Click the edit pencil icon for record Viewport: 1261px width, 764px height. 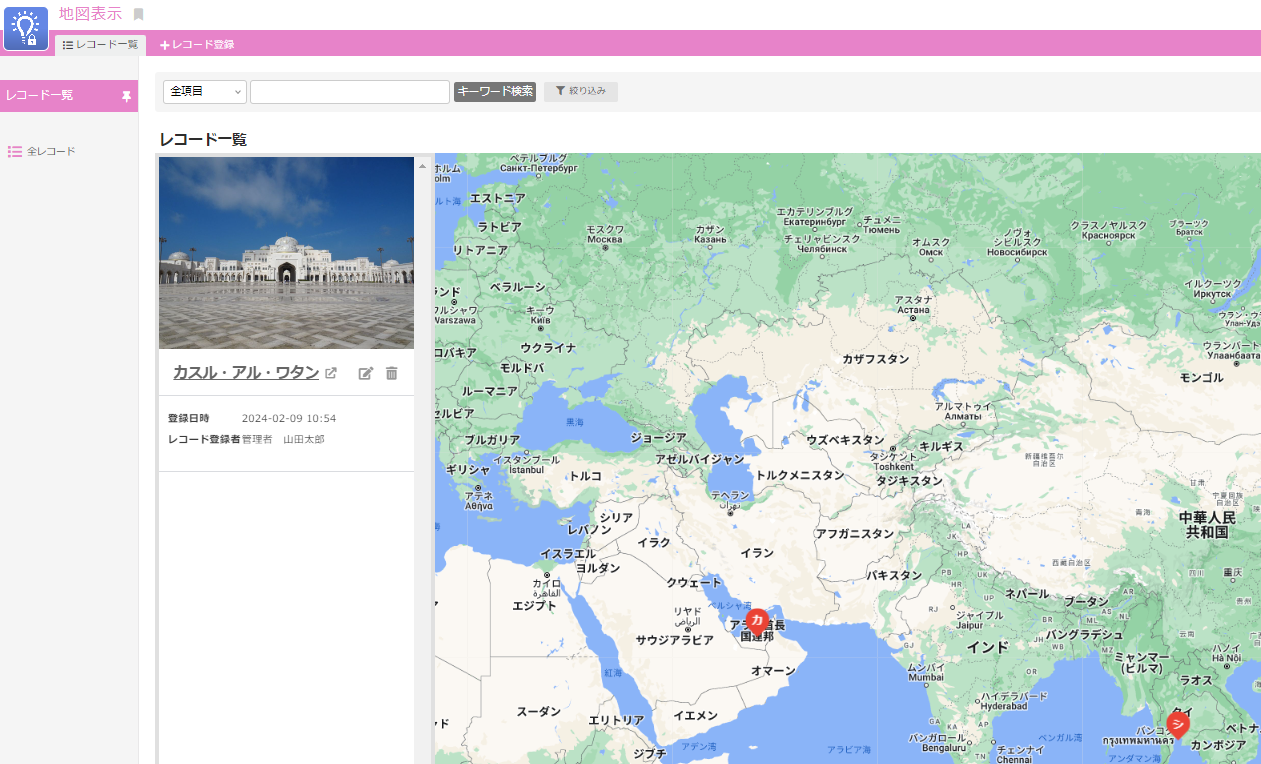[366, 373]
